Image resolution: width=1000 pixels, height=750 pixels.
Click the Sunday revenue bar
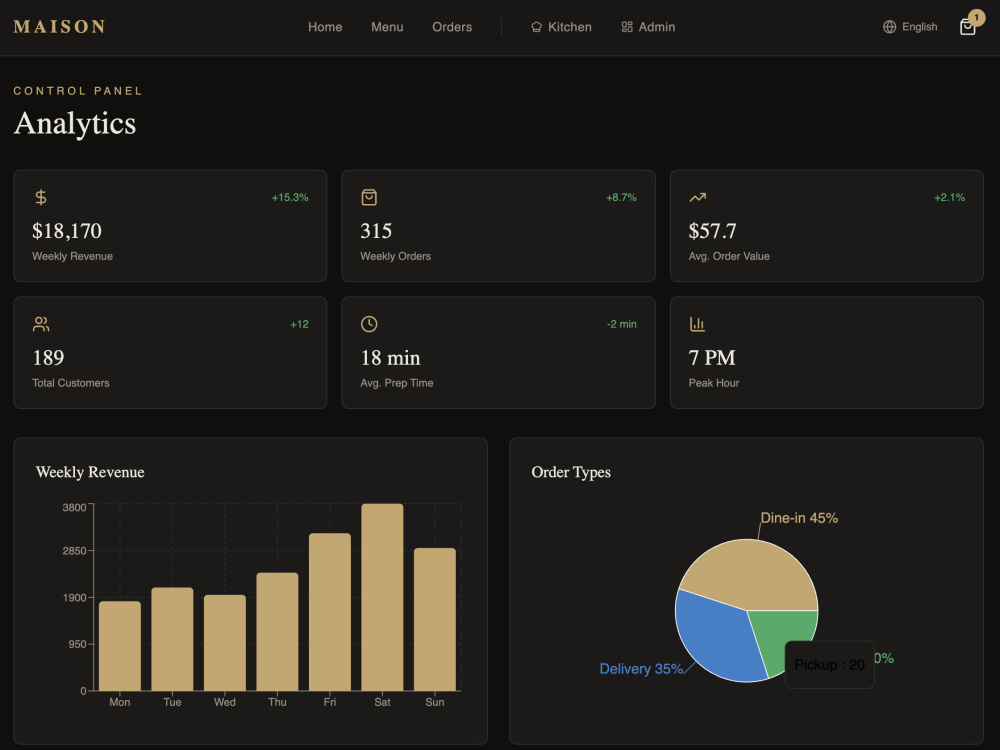(435, 619)
